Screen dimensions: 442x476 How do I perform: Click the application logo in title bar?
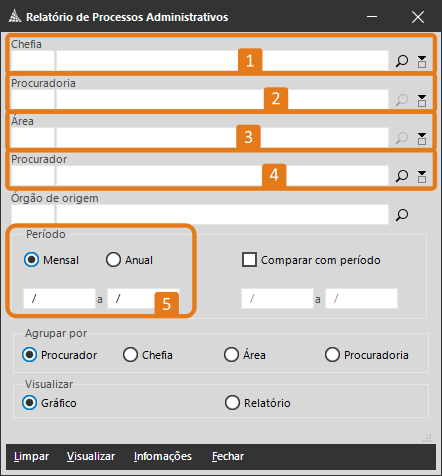pyautogui.click(x=15, y=16)
